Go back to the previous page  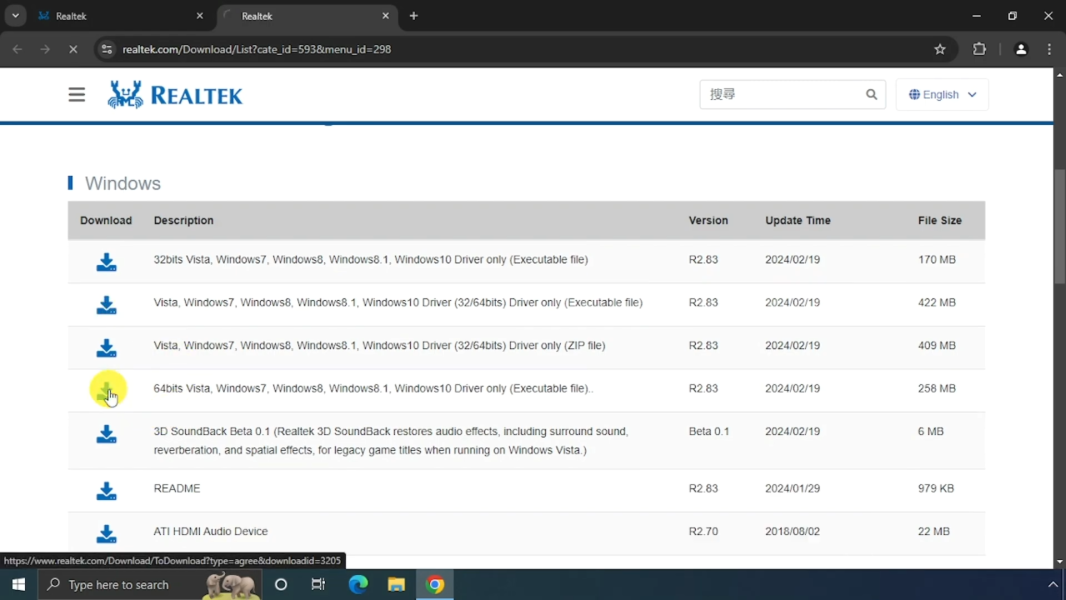click(x=17, y=49)
